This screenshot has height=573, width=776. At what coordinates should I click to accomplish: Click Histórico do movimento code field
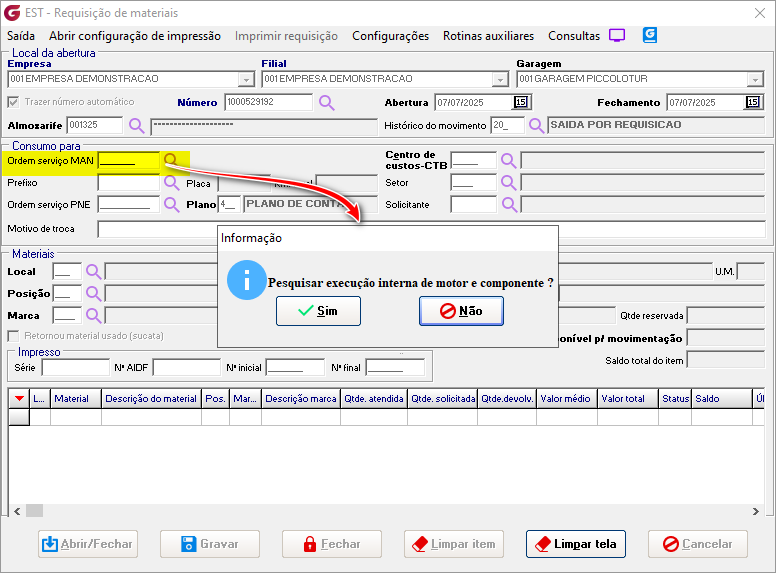tap(507, 125)
